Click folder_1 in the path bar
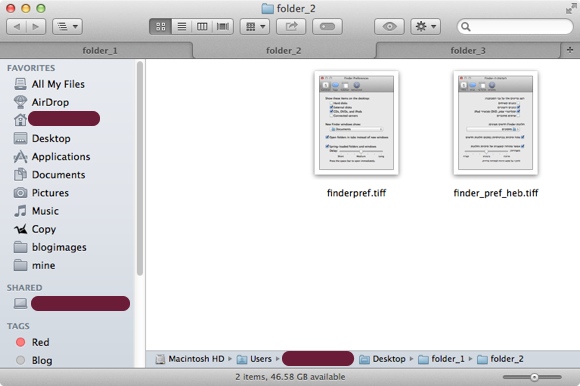 point(441,359)
